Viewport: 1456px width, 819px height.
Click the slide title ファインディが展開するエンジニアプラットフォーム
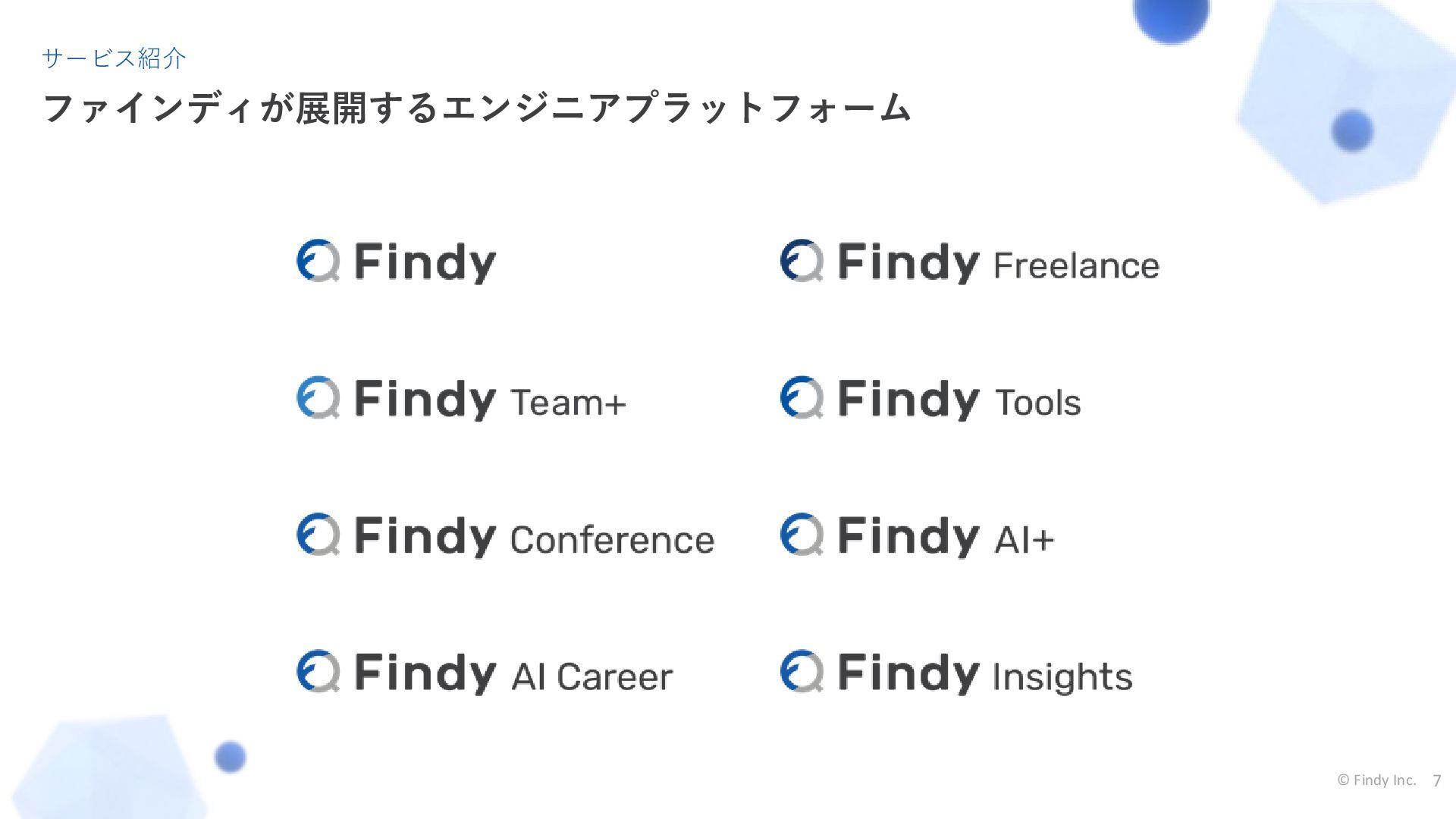pos(477,108)
